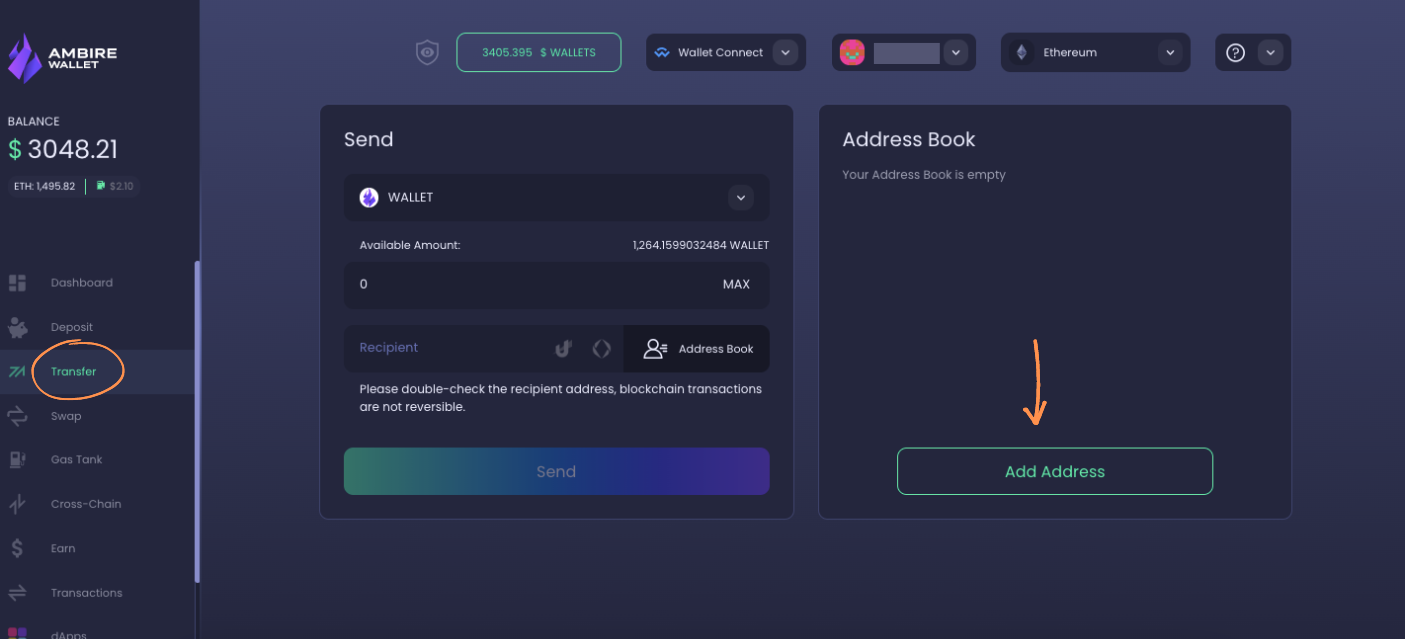Navigate to Gas Tank
The height and width of the screenshot is (639, 1405).
[77, 459]
